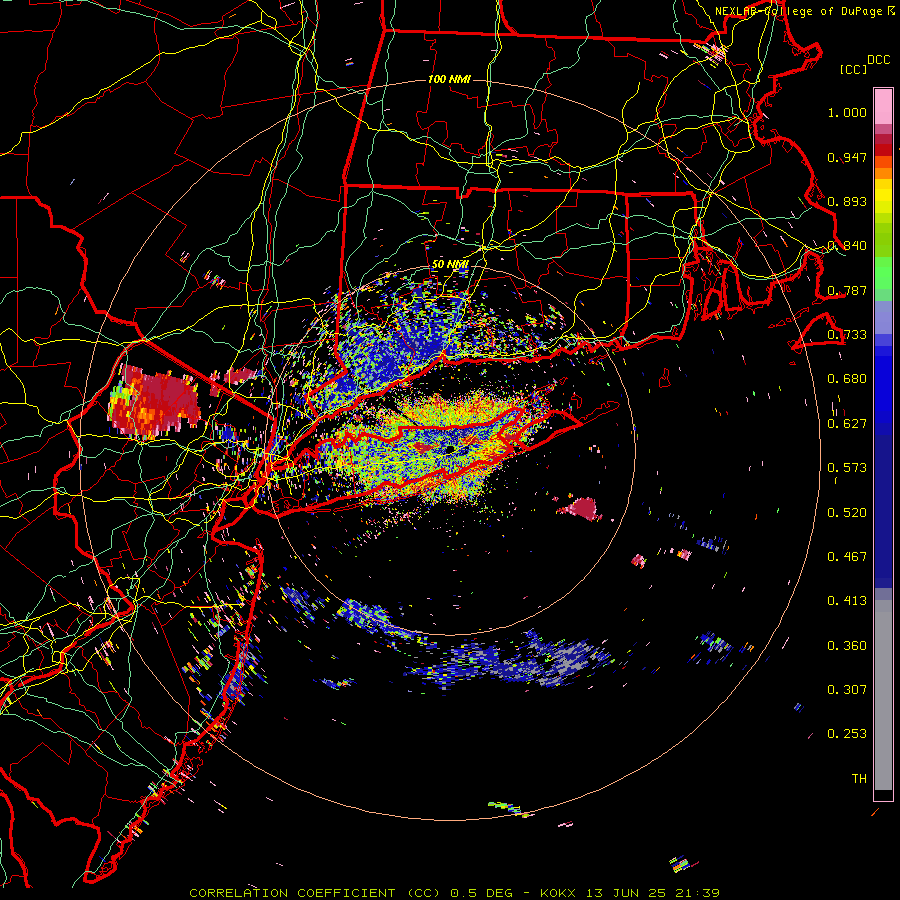Select the 0.413 scale value
900x900 pixels.
(847, 601)
